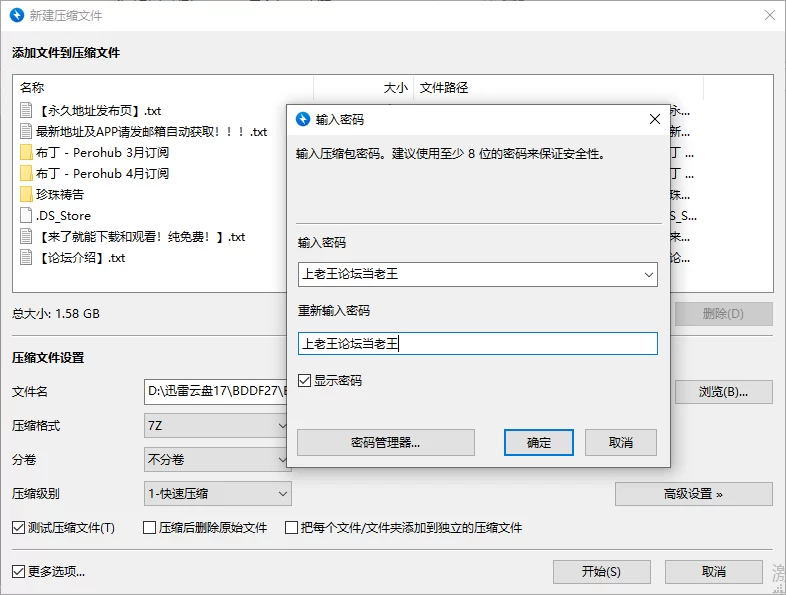Expand the 输入密码 dropdown arrow
The image size is (786, 595).
point(647,274)
